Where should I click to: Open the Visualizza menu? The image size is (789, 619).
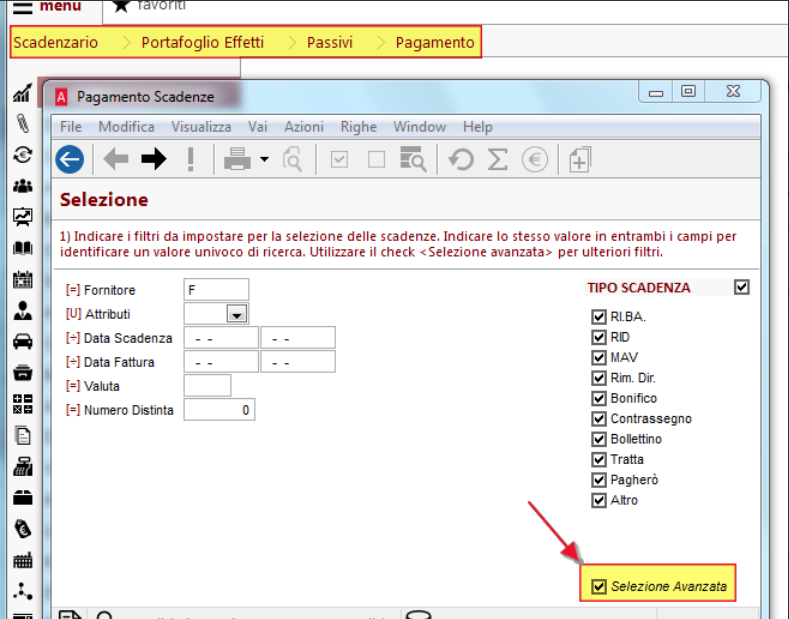click(201, 127)
